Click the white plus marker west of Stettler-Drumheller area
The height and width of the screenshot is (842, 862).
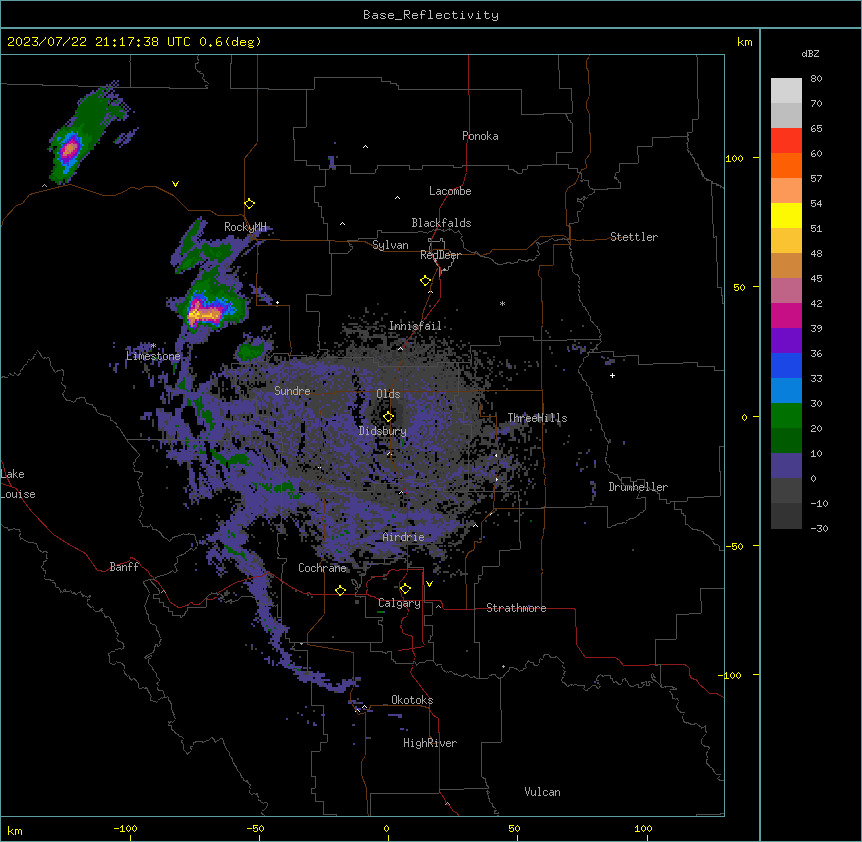pyautogui.click(x=612, y=375)
